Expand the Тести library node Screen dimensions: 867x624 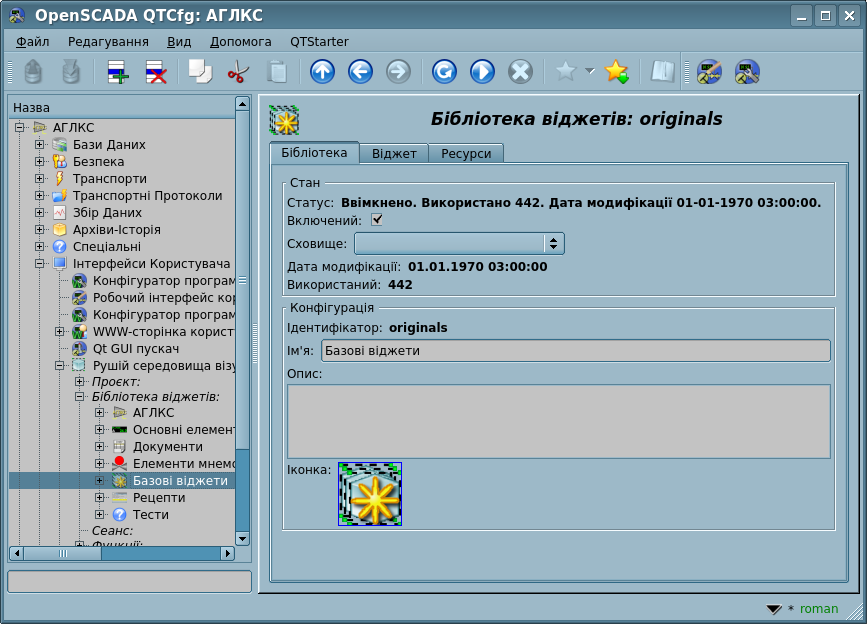99,515
